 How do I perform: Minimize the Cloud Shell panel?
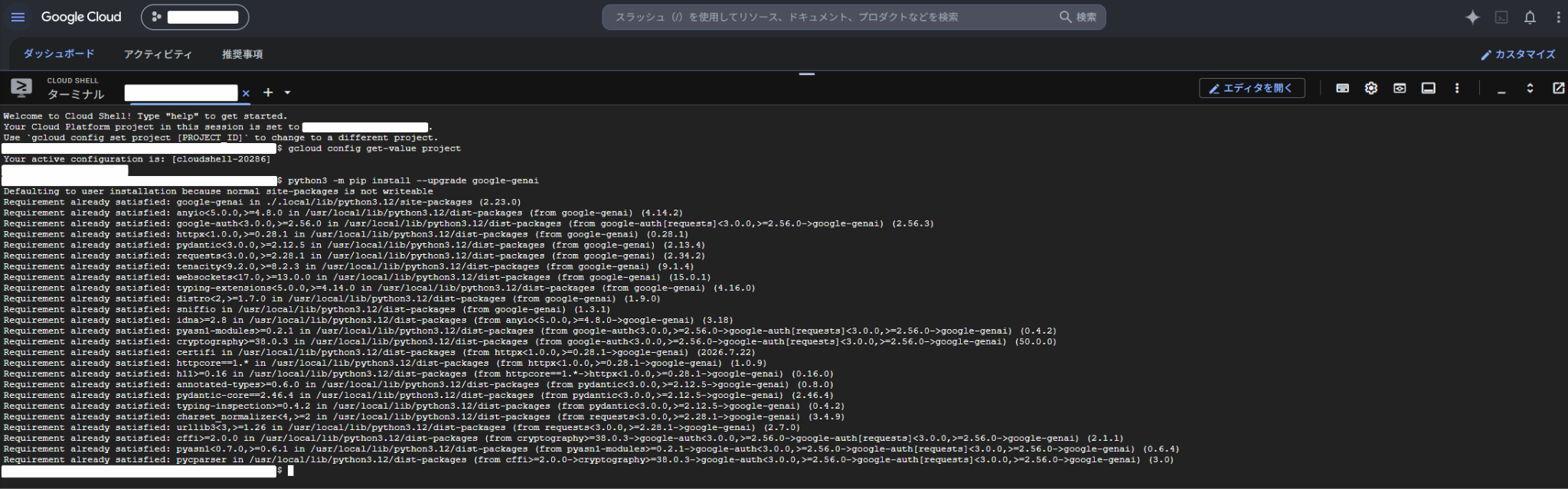coord(1501,91)
